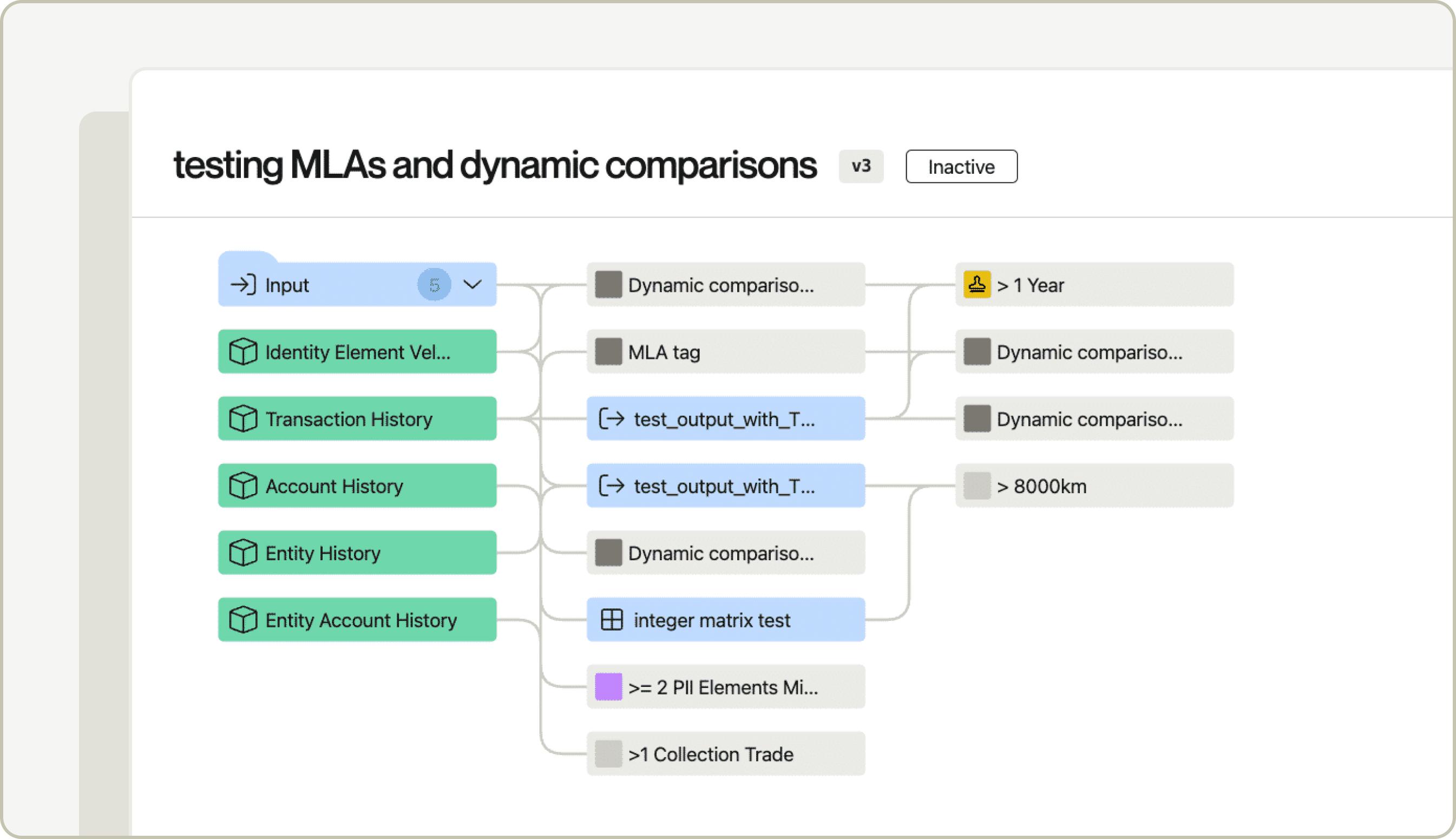Select the Account History node
1456x839 pixels.
coord(357,486)
